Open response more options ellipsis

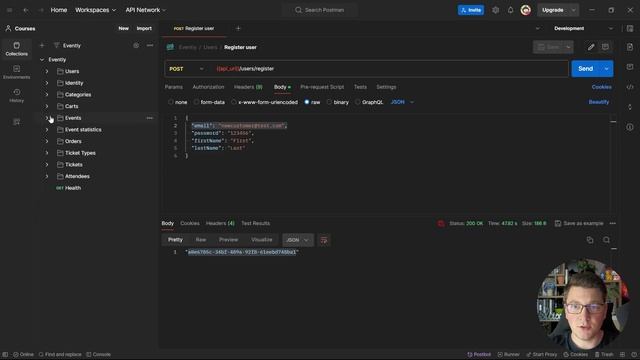coord(613,223)
